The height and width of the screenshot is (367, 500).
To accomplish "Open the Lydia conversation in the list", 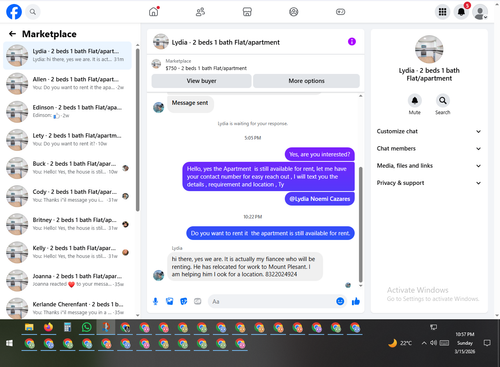I will click(x=67, y=55).
